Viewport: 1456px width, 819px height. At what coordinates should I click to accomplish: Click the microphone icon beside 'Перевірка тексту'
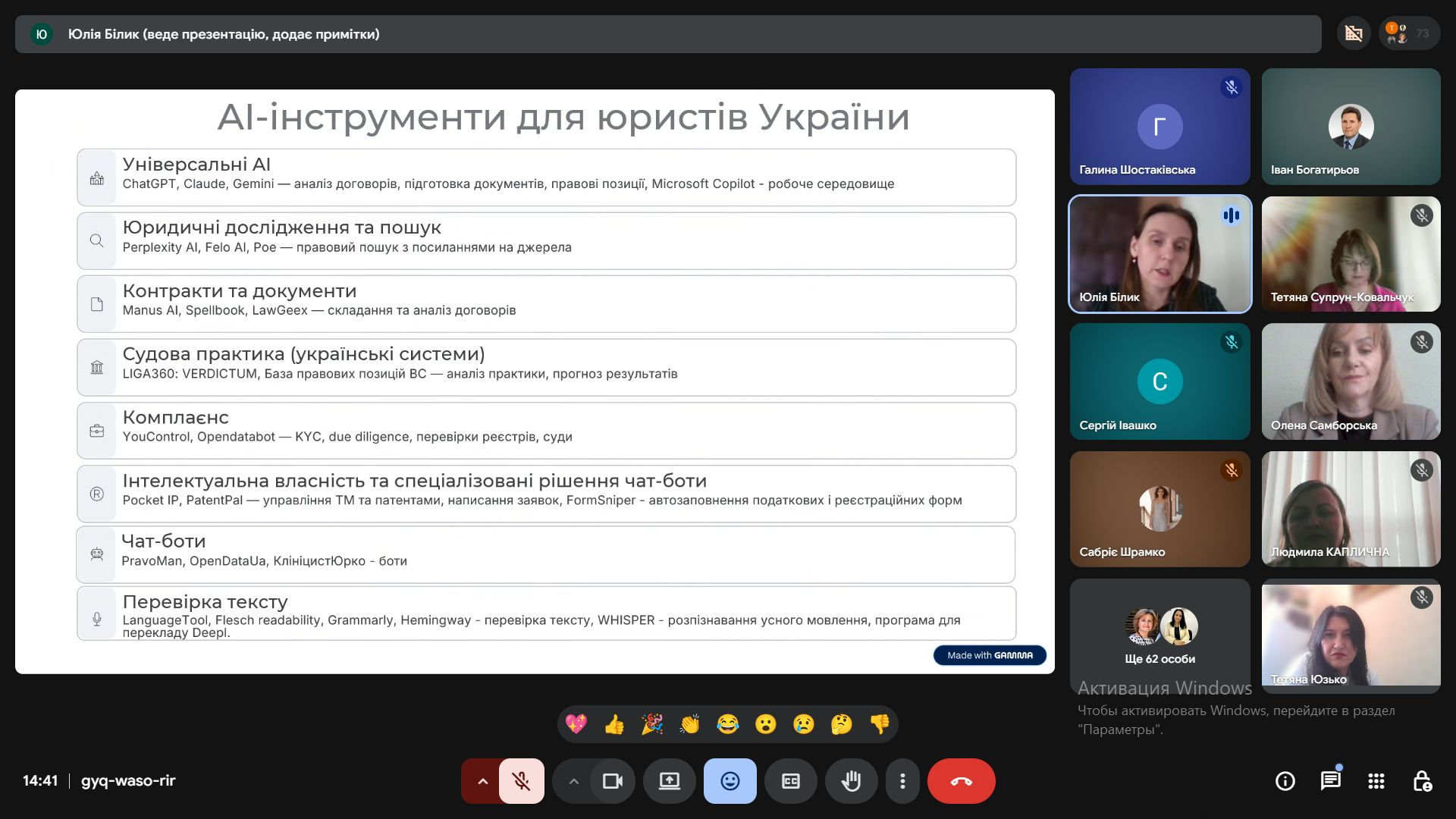click(x=96, y=619)
